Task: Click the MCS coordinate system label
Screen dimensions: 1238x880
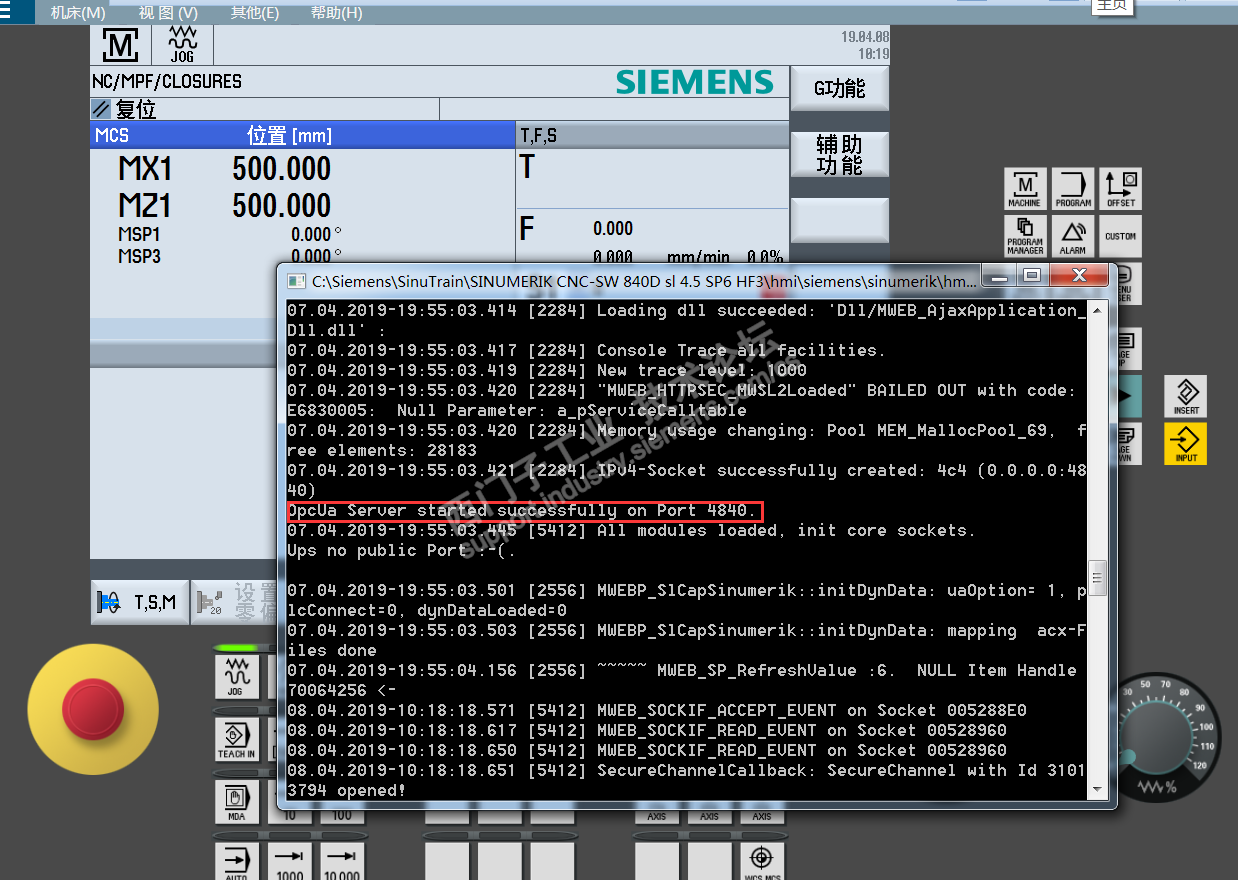Action: (112, 135)
